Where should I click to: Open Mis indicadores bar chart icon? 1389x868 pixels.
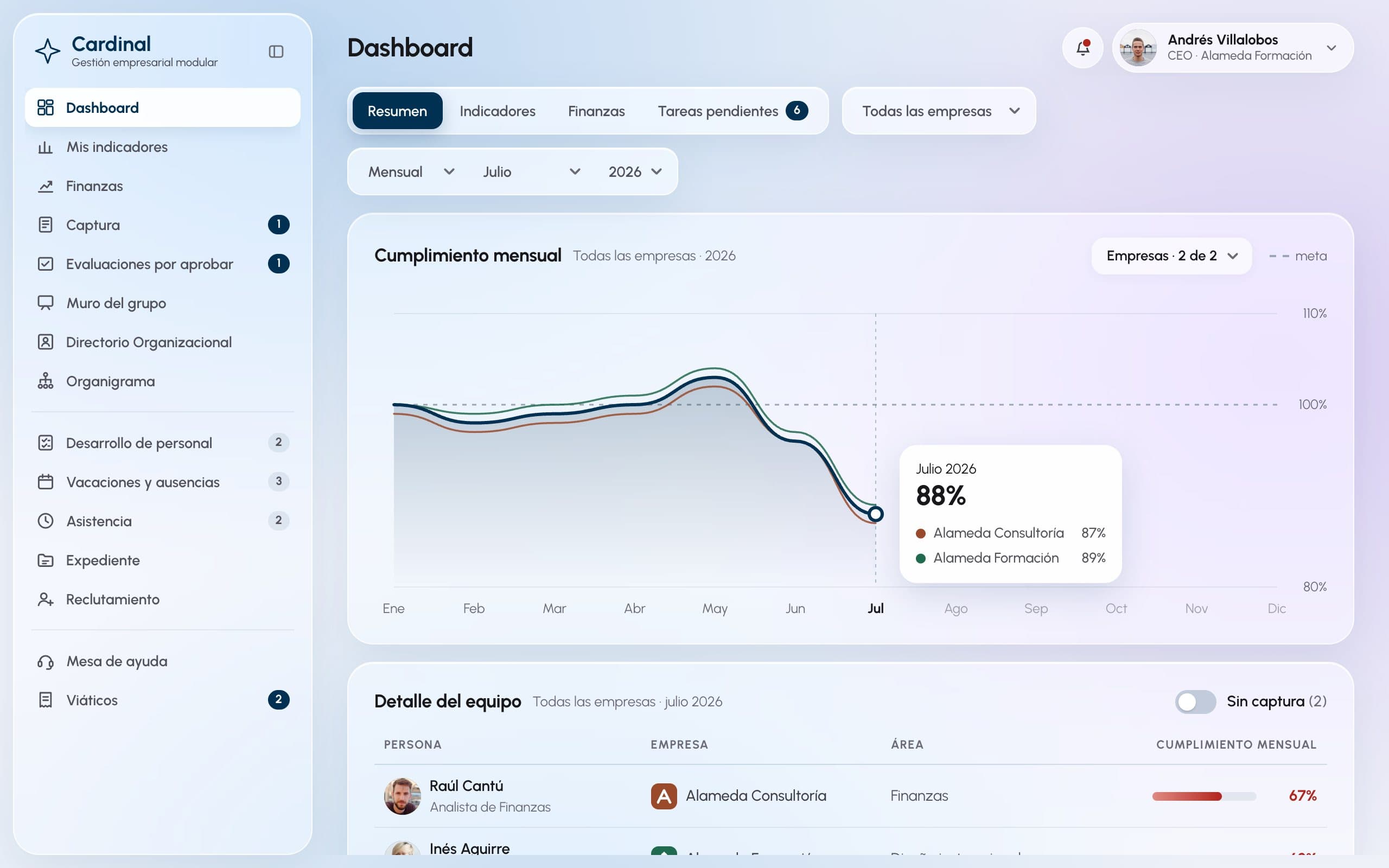click(x=46, y=147)
